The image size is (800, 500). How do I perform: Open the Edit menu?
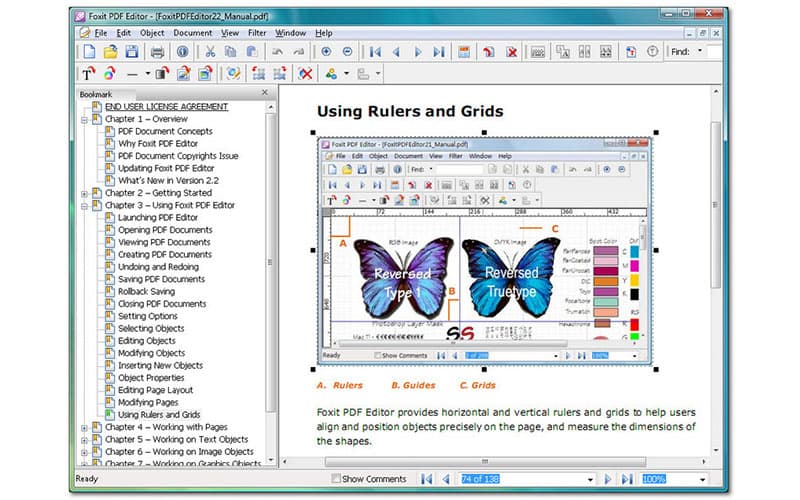(x=123, y=33)
